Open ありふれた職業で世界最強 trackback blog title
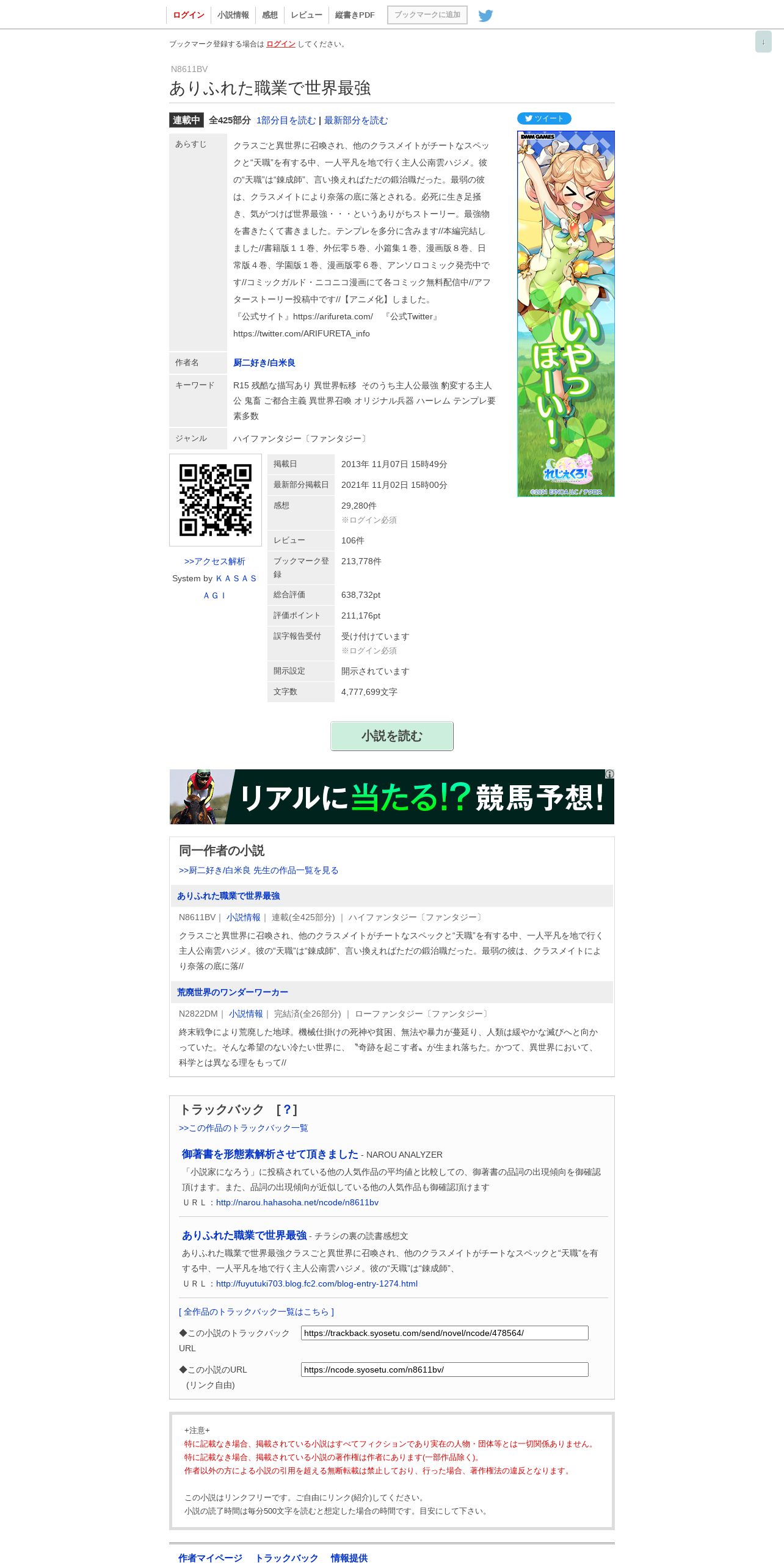Image resolution: width=784 pixels, height=1568 pixels. [x=244, y=1235]
